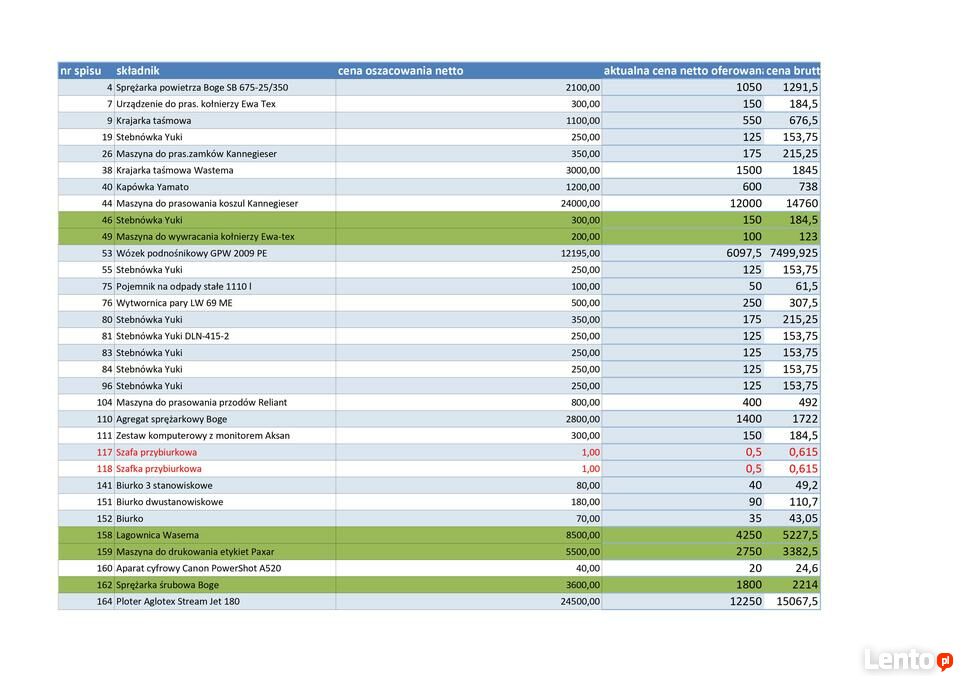The image size is (962, 680).
Task: Select "Maszyna do prasowania przodów Reliant"
Action: 201,403
